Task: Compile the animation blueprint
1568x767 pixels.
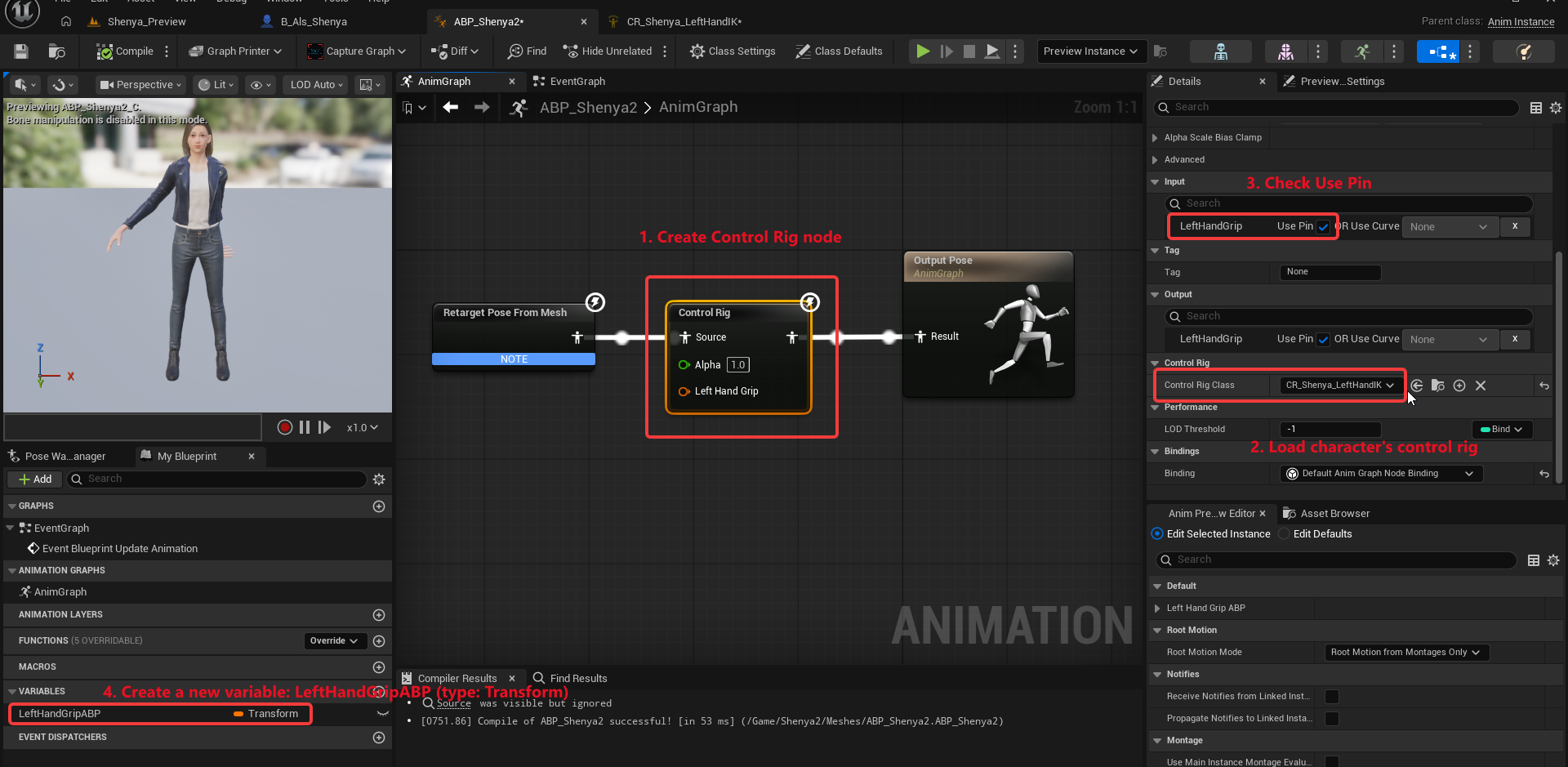Action: tap(125, 51)
